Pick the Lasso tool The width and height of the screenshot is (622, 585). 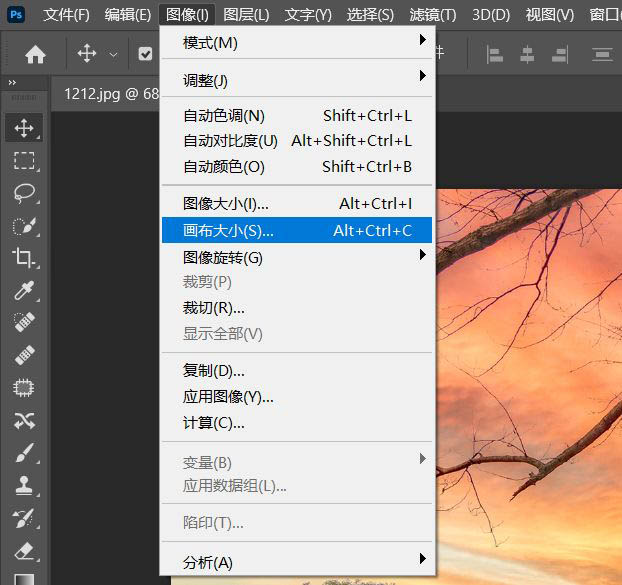[x=25, y=193]
